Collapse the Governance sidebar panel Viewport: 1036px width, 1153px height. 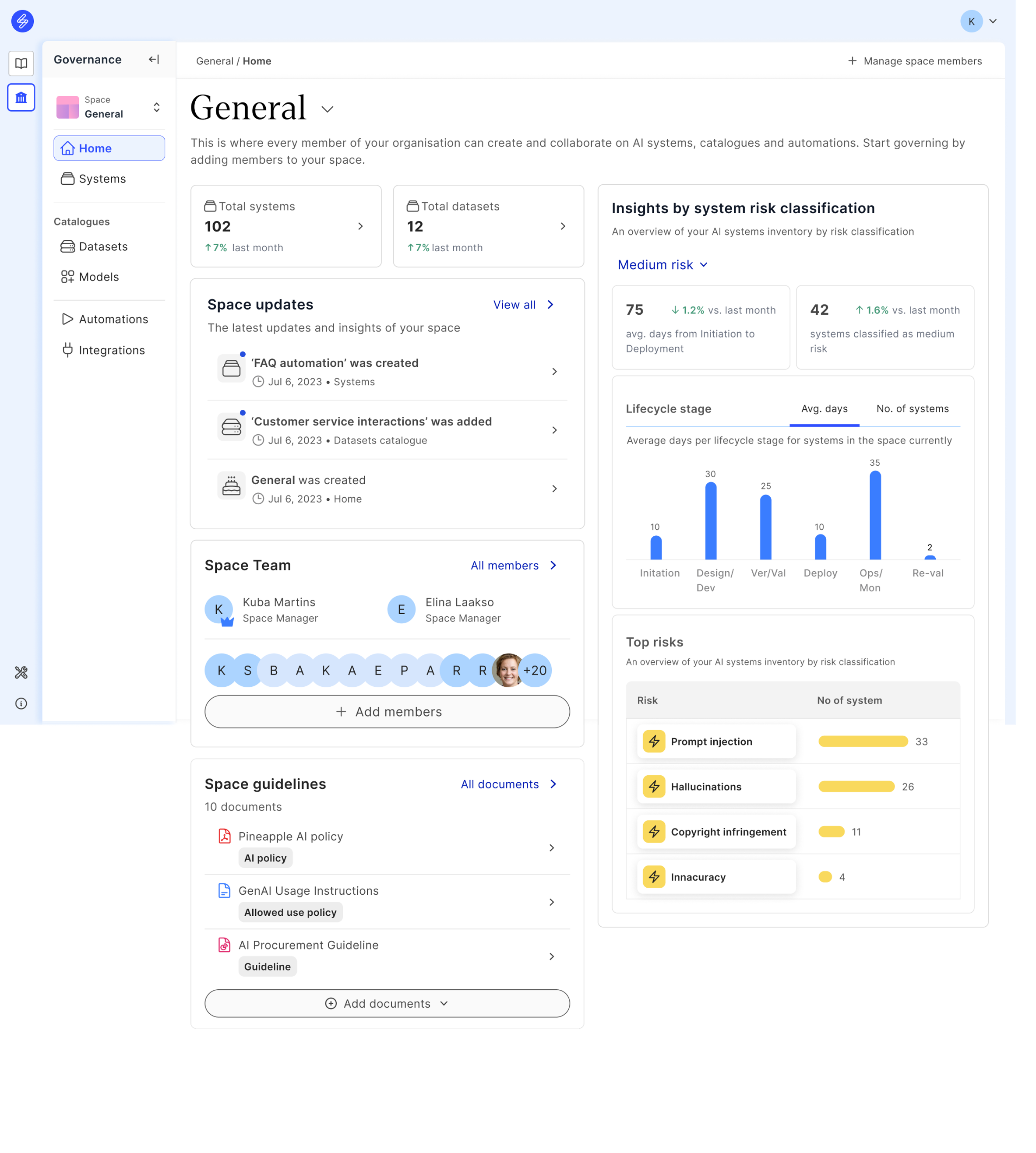tap(154, 59)
